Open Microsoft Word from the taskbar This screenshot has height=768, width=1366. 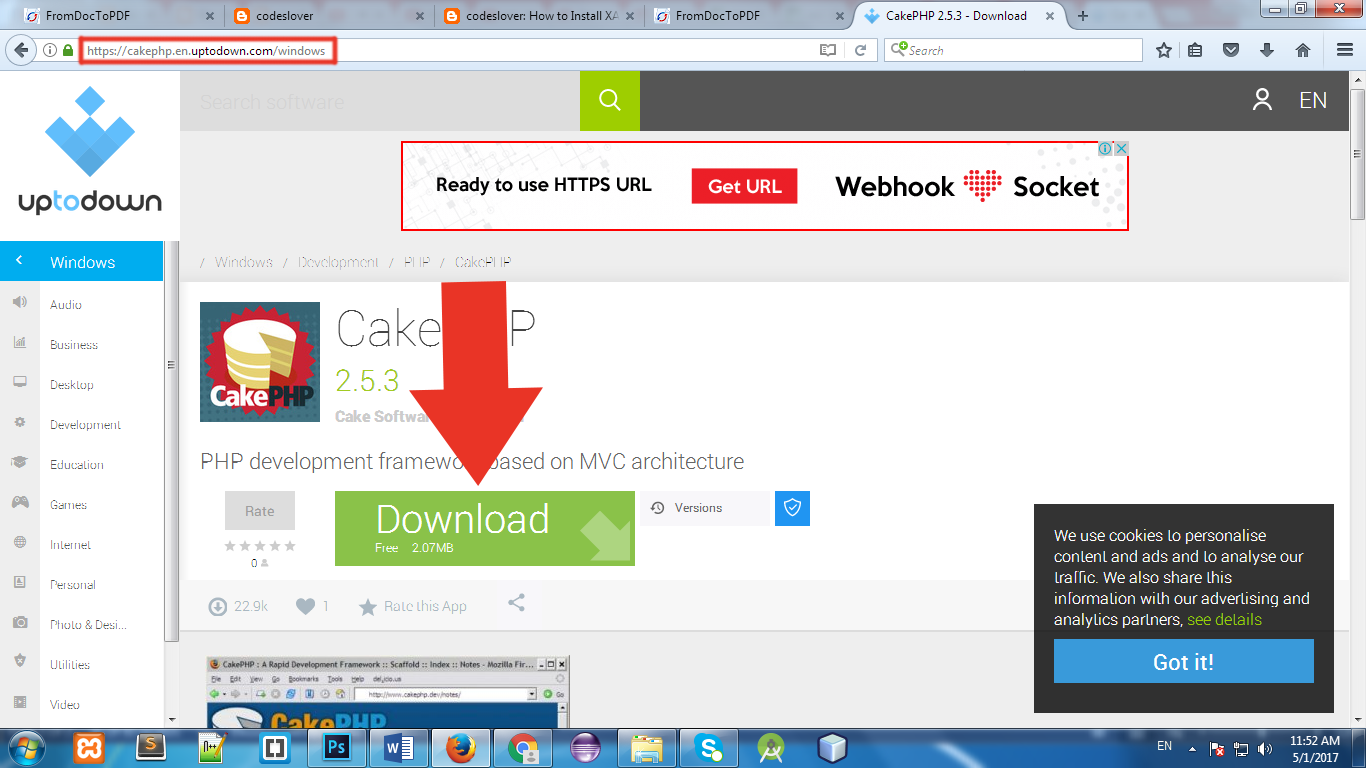point(398,748)
